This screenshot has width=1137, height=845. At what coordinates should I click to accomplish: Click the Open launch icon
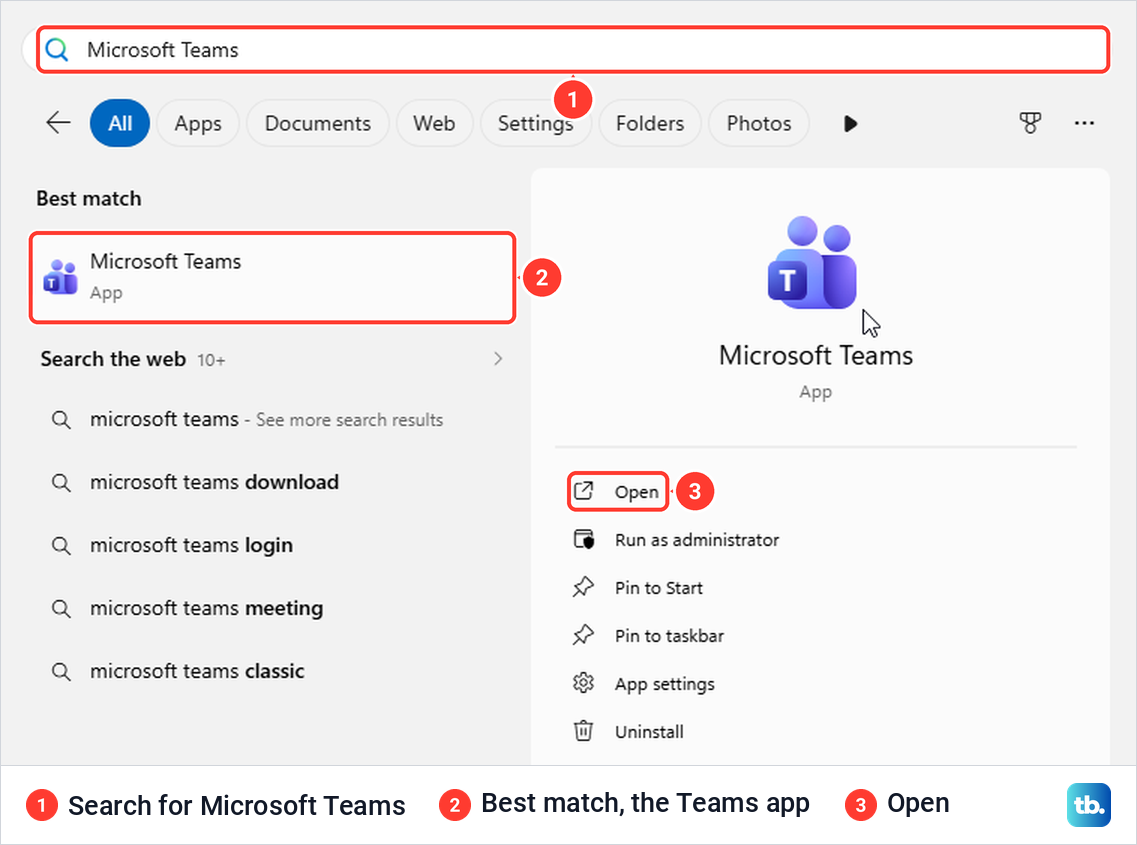[x=584, y=491]
